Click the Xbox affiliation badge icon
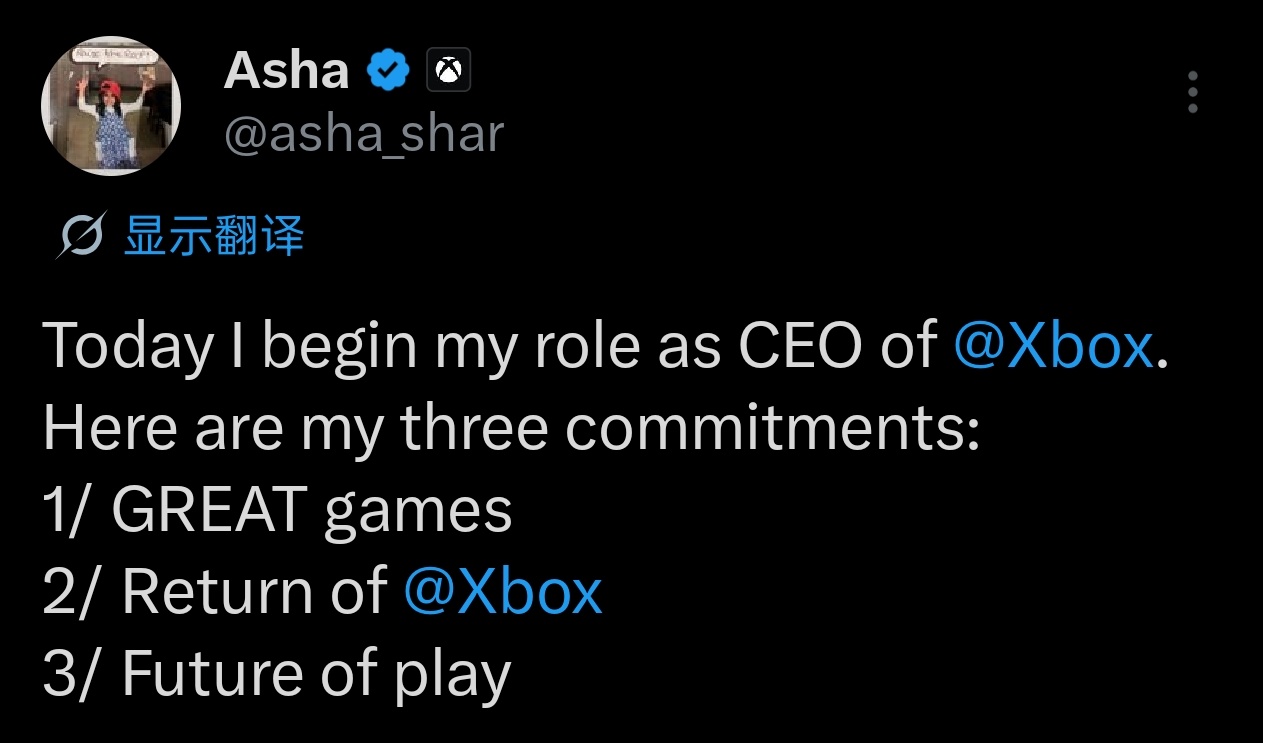Screen dimensions: 1263x743 point(449,71)
